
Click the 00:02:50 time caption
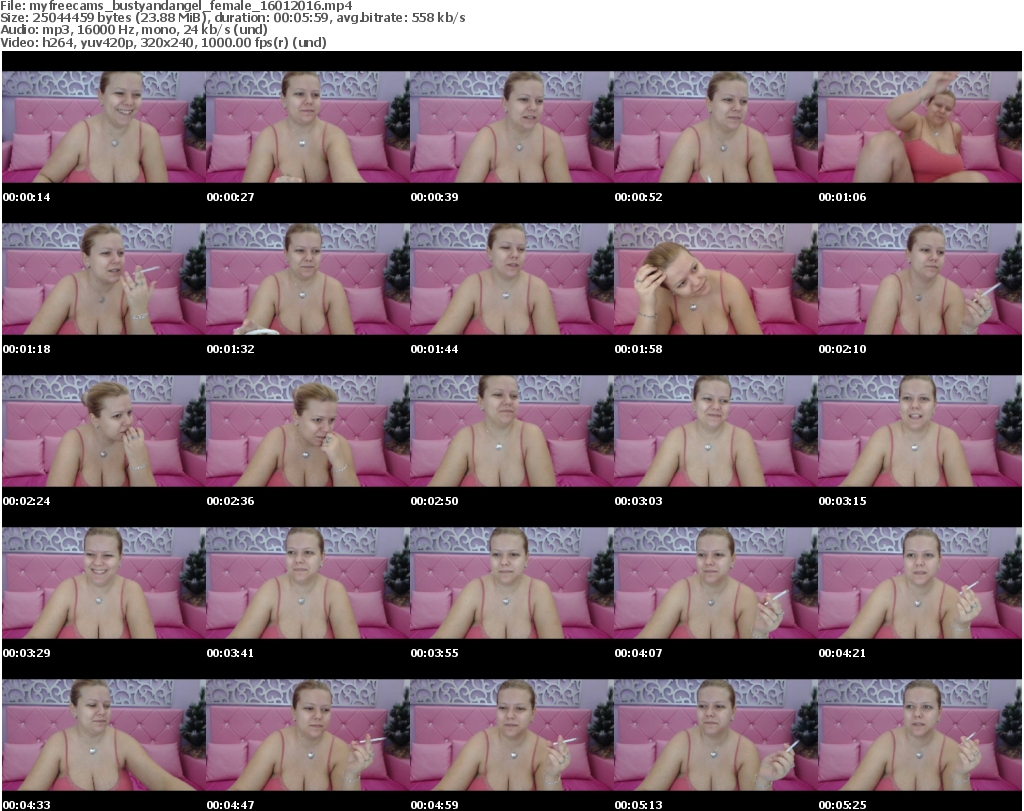pos(434,501)
